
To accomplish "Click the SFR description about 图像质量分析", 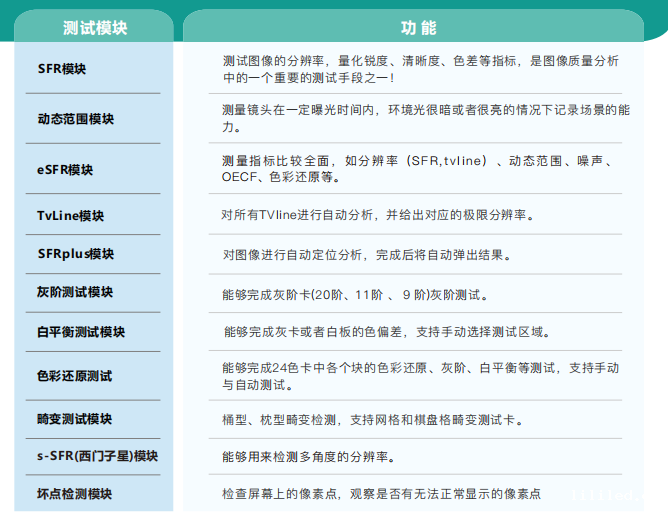I will (420, 69).
